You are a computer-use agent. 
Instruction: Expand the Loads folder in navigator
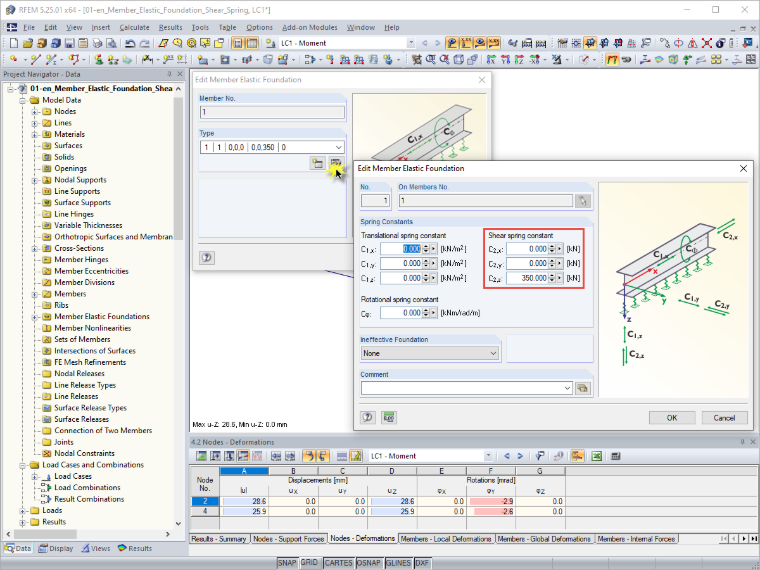(x=22, y=511)
